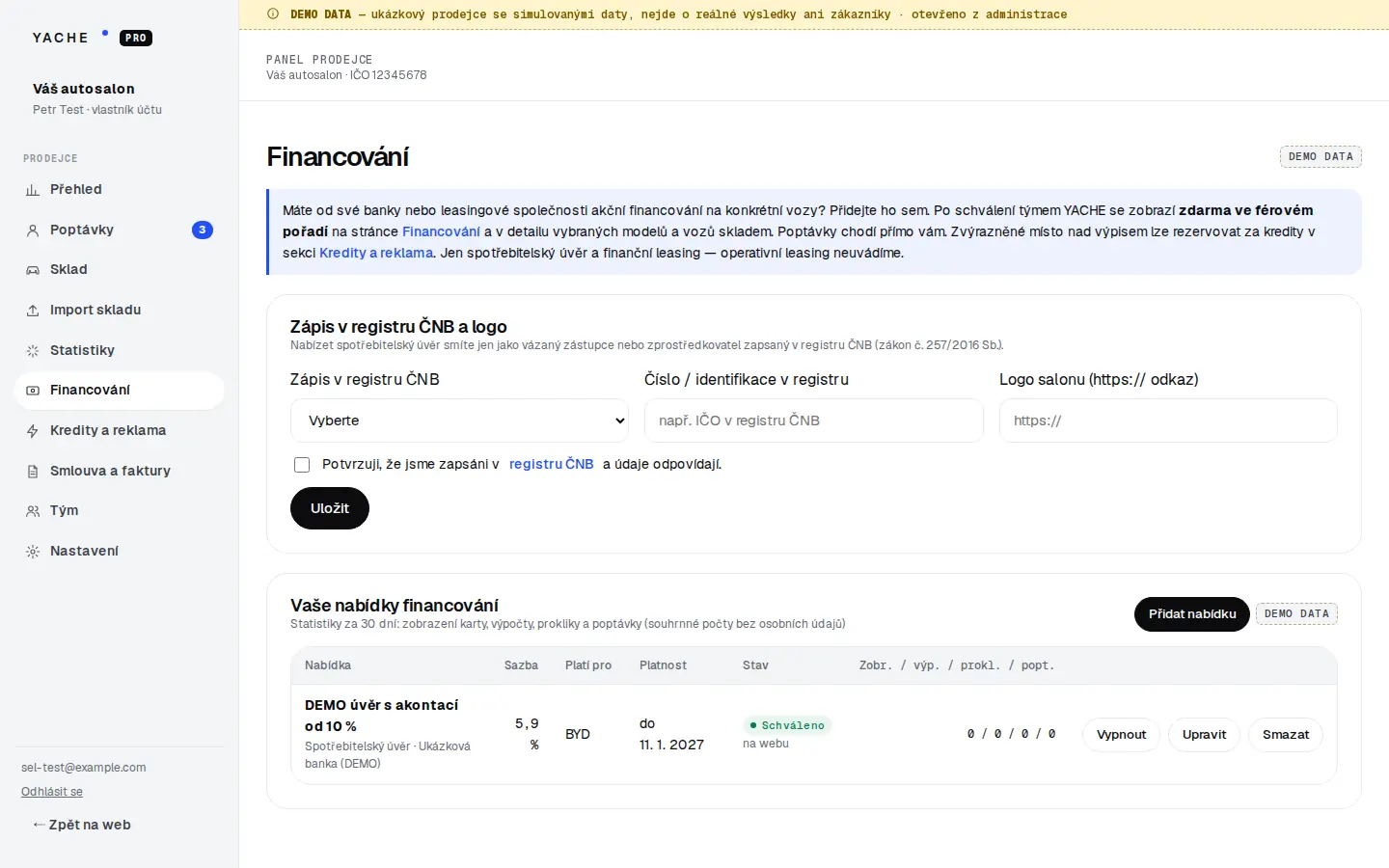Viewport: 1389px width, 868px height.
Task: Click the Import skladu upload icon
Action: click(x=33, y=311)
